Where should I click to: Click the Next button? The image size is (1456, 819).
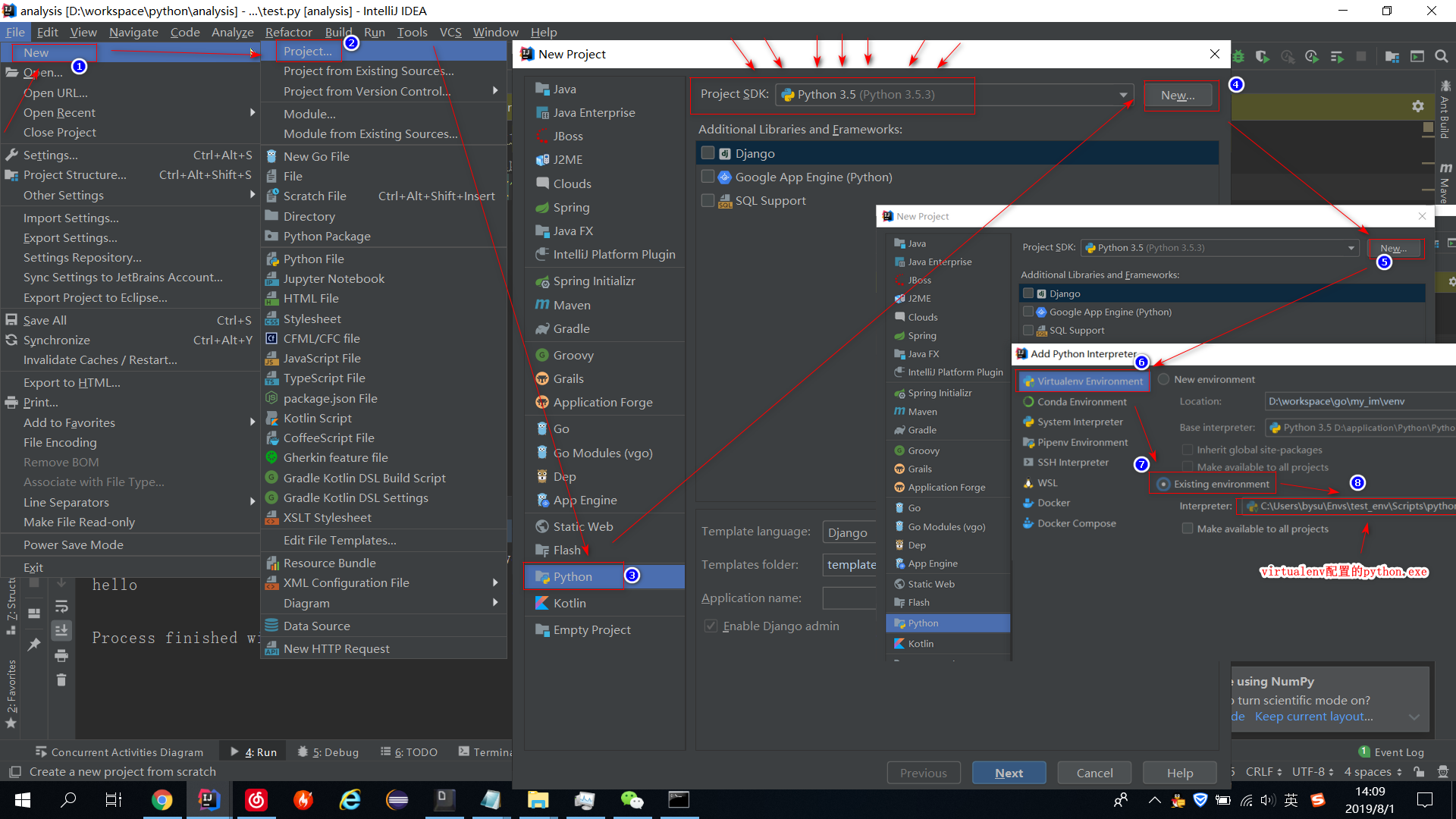click(1009, 773)
